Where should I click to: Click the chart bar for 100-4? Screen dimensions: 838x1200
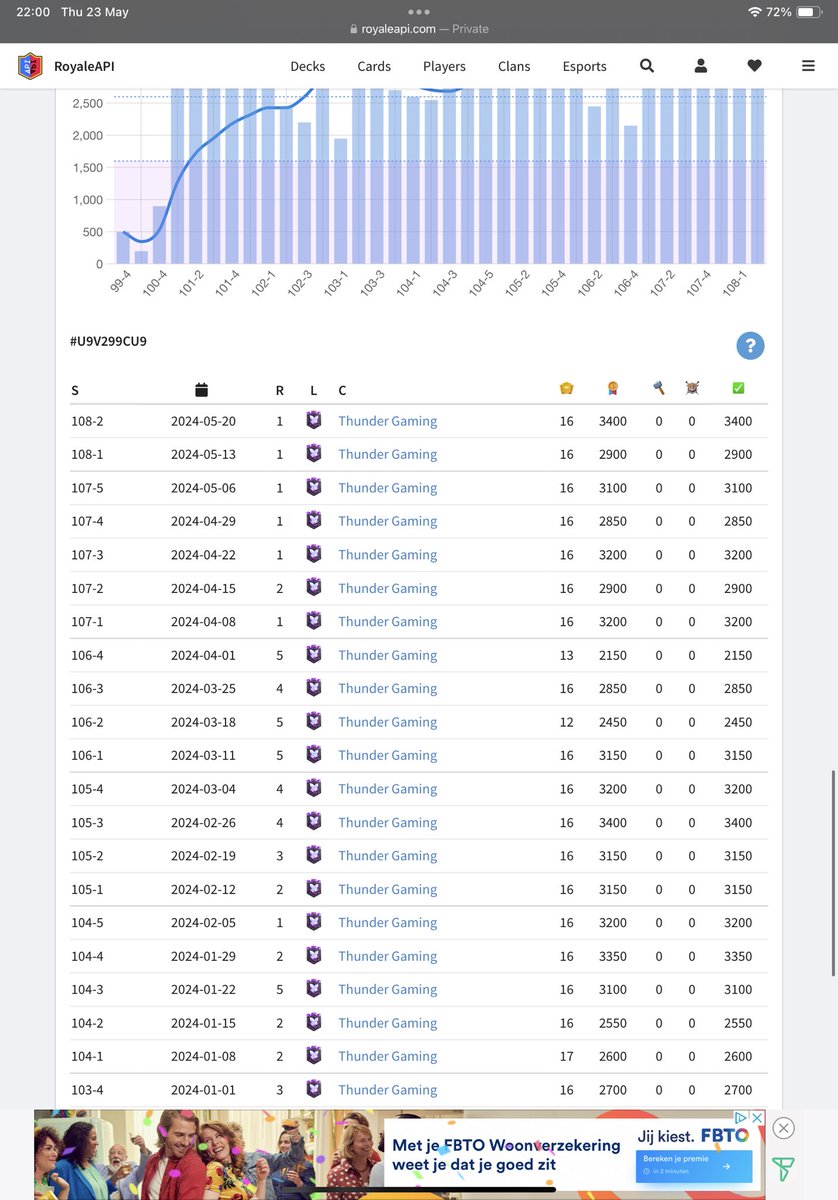(x=160, y=235)
